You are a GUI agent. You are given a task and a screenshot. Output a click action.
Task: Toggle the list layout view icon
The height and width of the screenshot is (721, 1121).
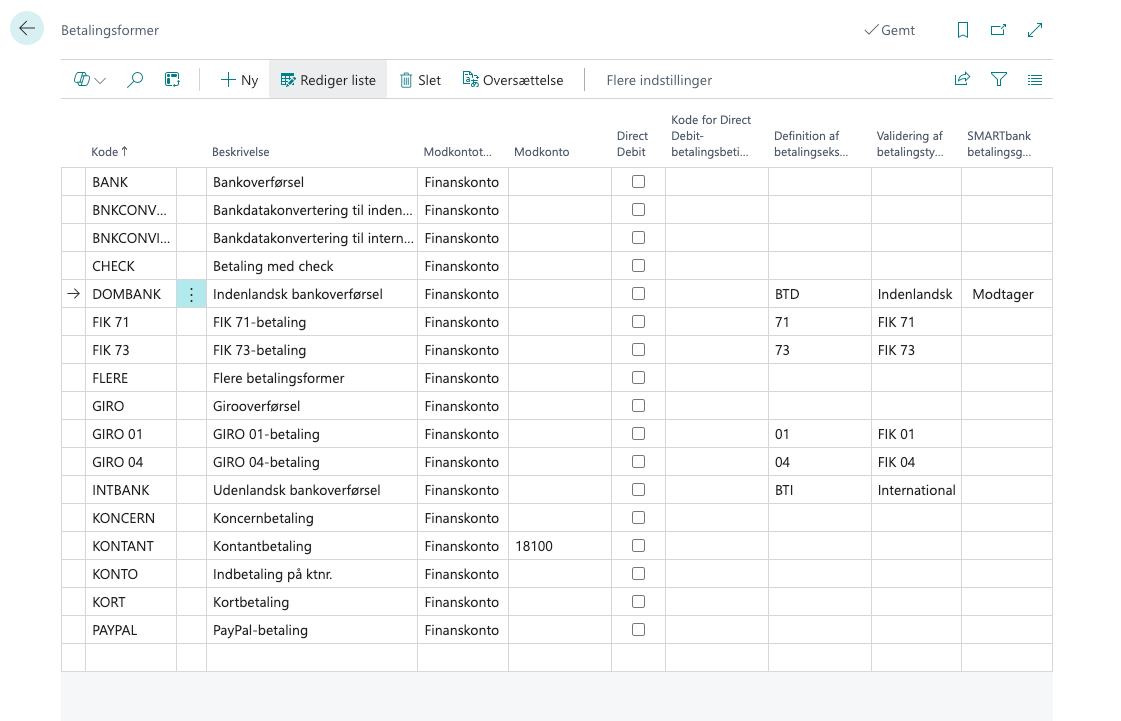[1035, 80]
